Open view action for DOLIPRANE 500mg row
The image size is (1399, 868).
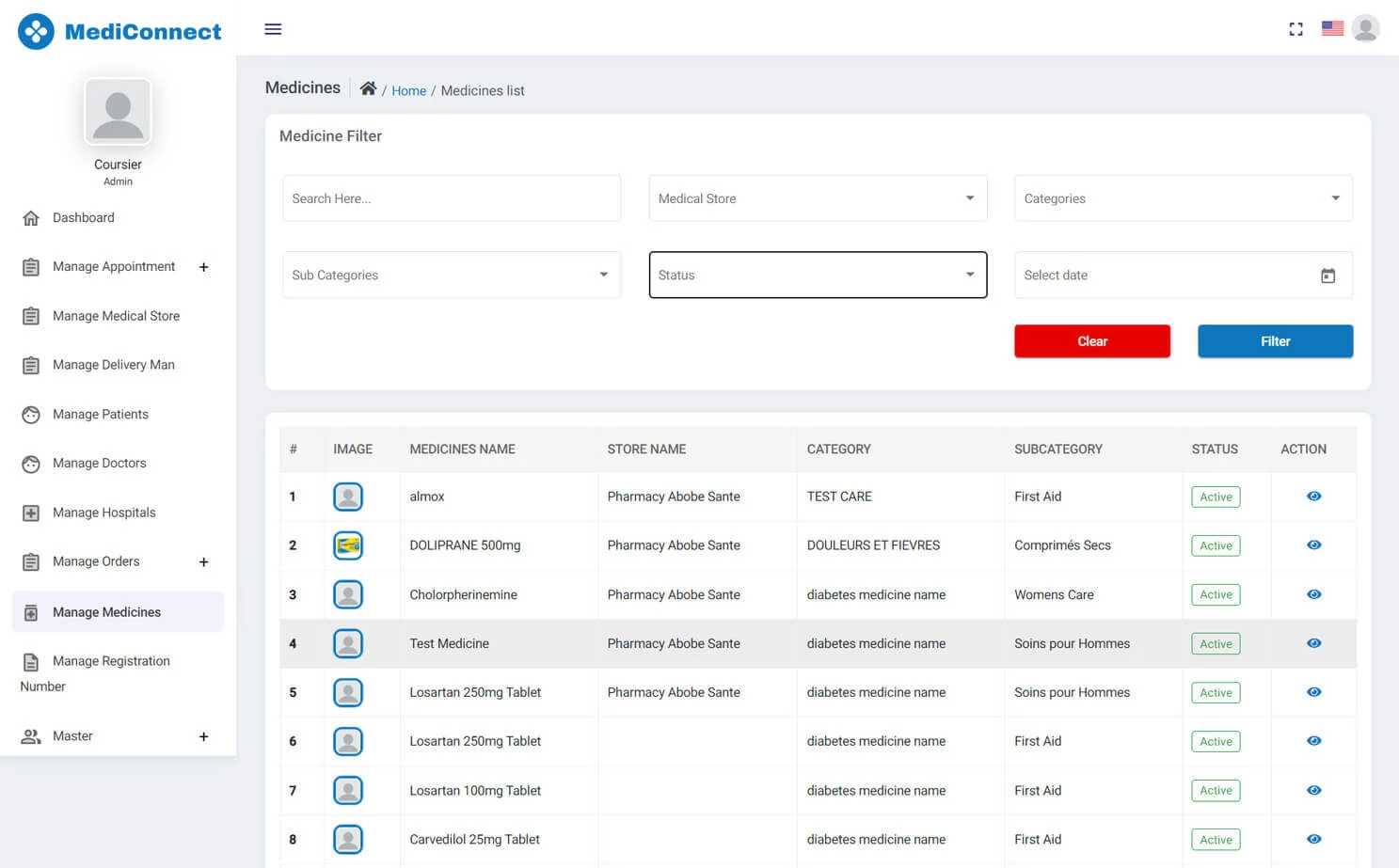(x=1313, y=544)
